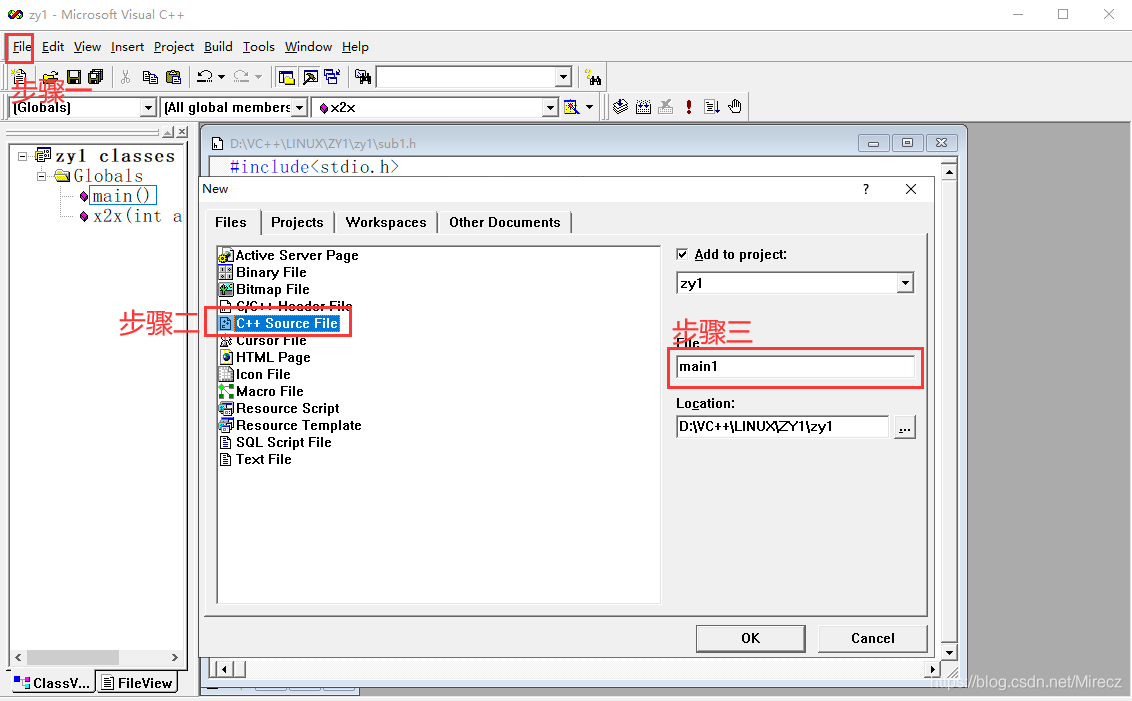Image resolution: width=1132 pixels, height=701 pixels.
Task: Click the Save toolbar icon
Action: (x=74, y=77)
